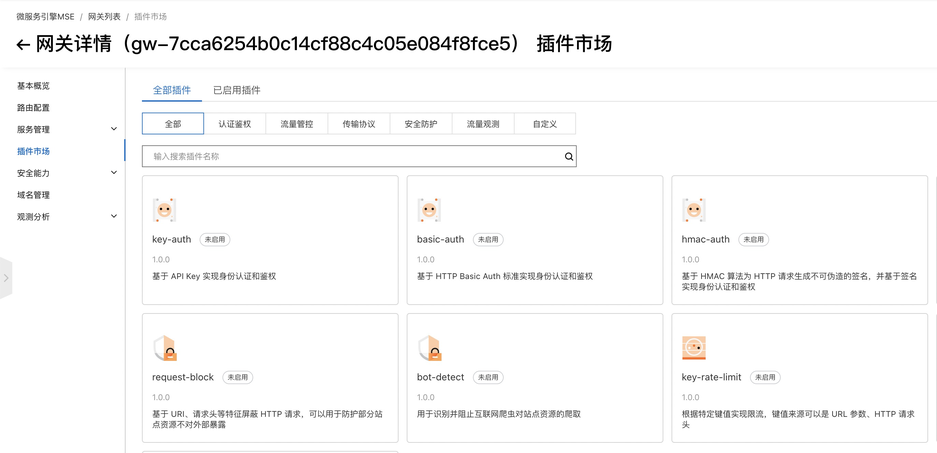Click version 1.0.0 under hmac-auth
The height and width of the screenshot is (453, 937).
(690, 259)
